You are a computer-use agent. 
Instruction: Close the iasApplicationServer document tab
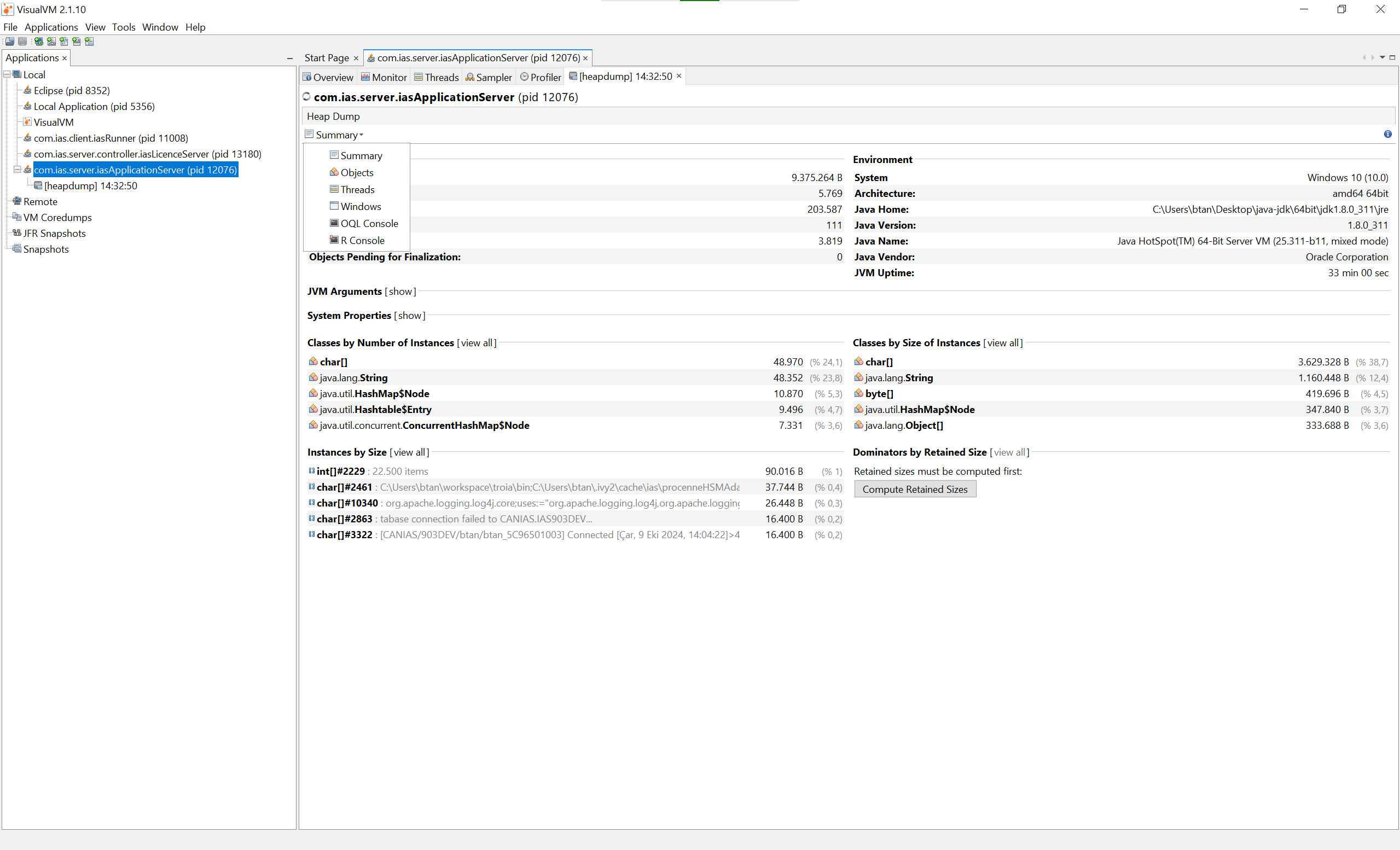click(585, 58)
